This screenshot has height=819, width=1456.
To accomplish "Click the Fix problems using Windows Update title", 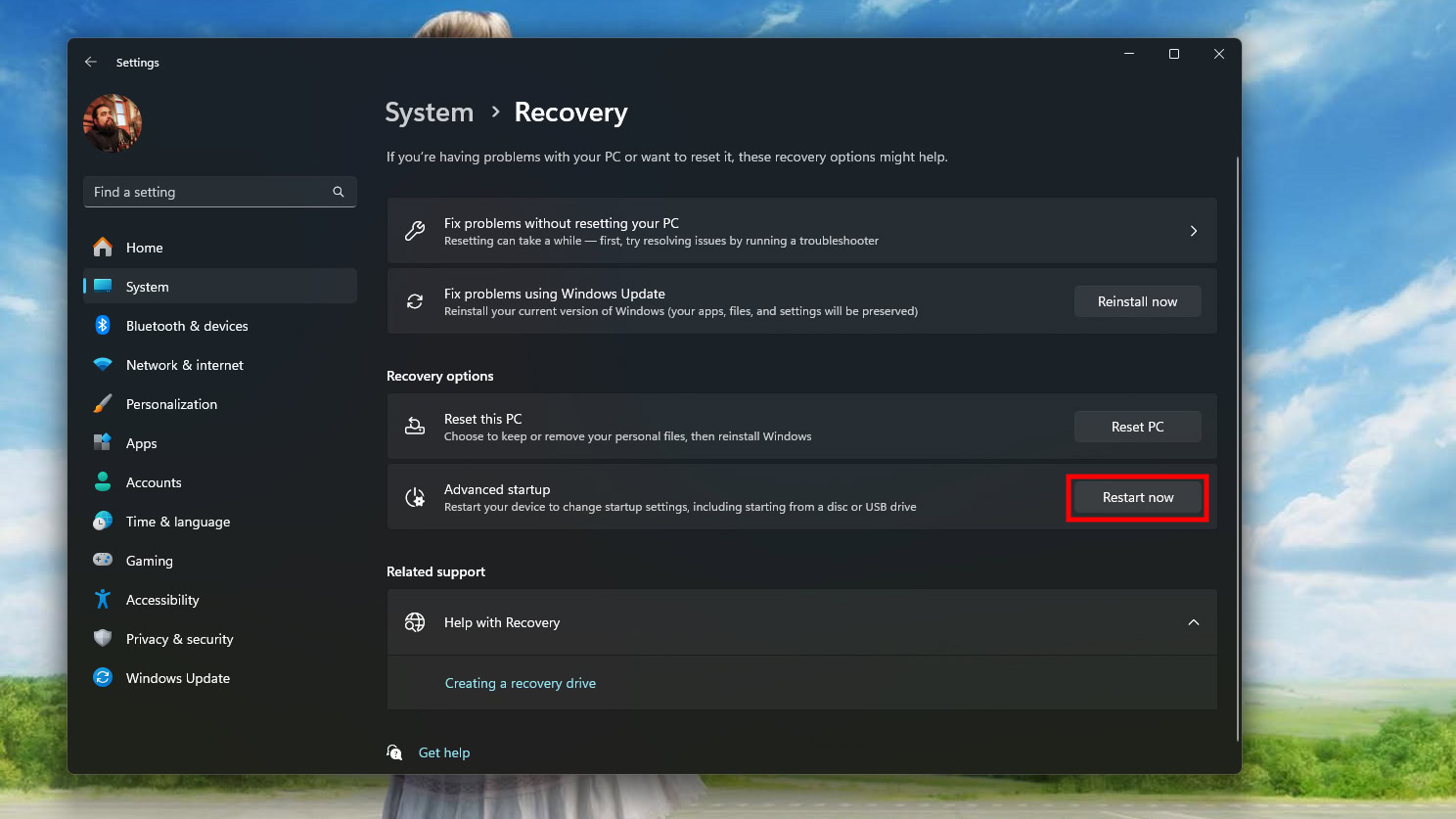I will pos(555,294).
